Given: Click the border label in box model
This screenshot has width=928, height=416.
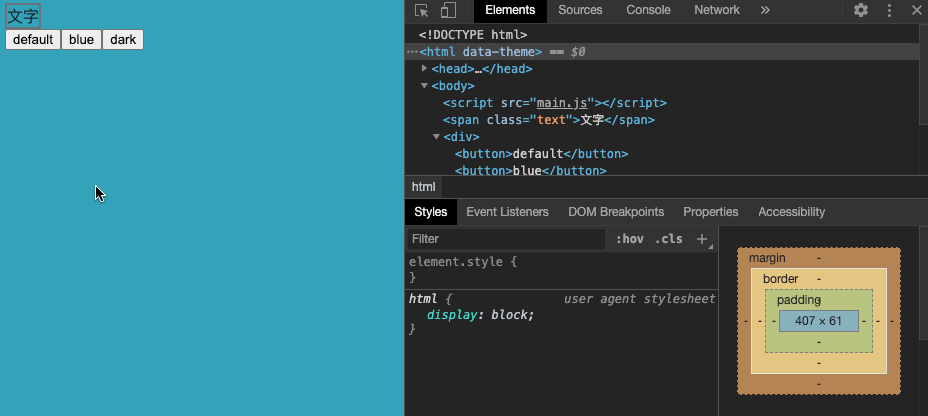Looking at the screenshot, I should [x=781, y=279].
